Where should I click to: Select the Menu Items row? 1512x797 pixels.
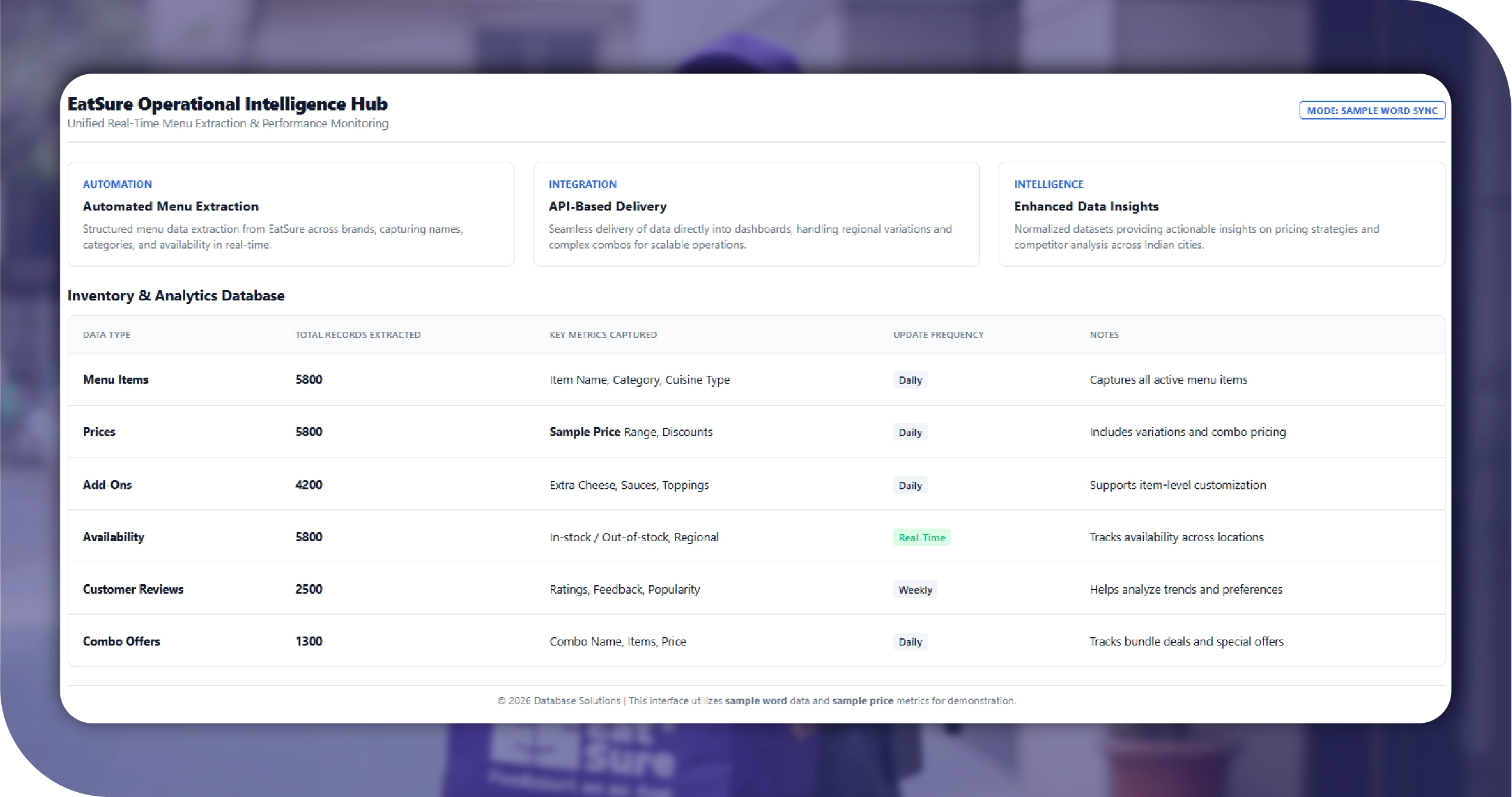(115, 379)
